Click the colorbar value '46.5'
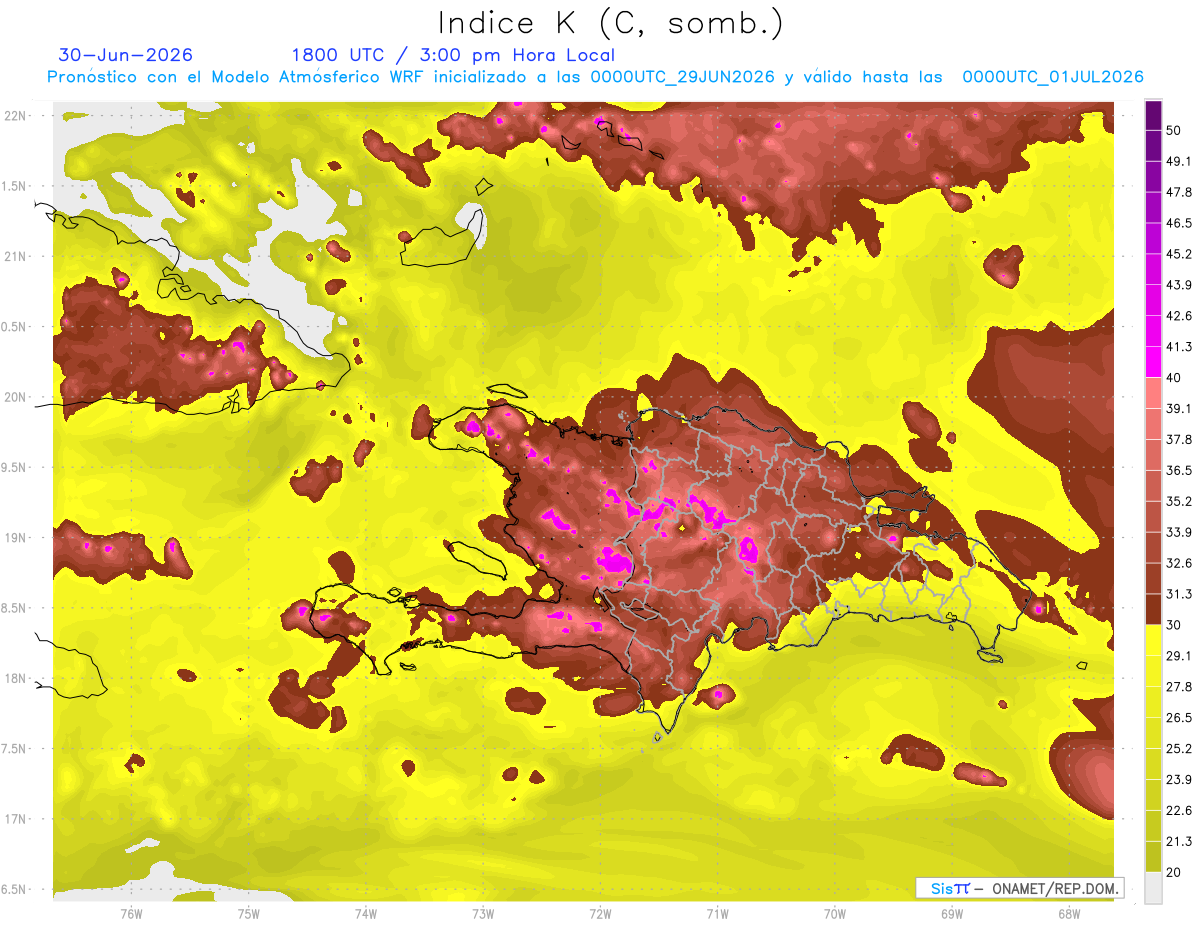 coord(1178,223)
